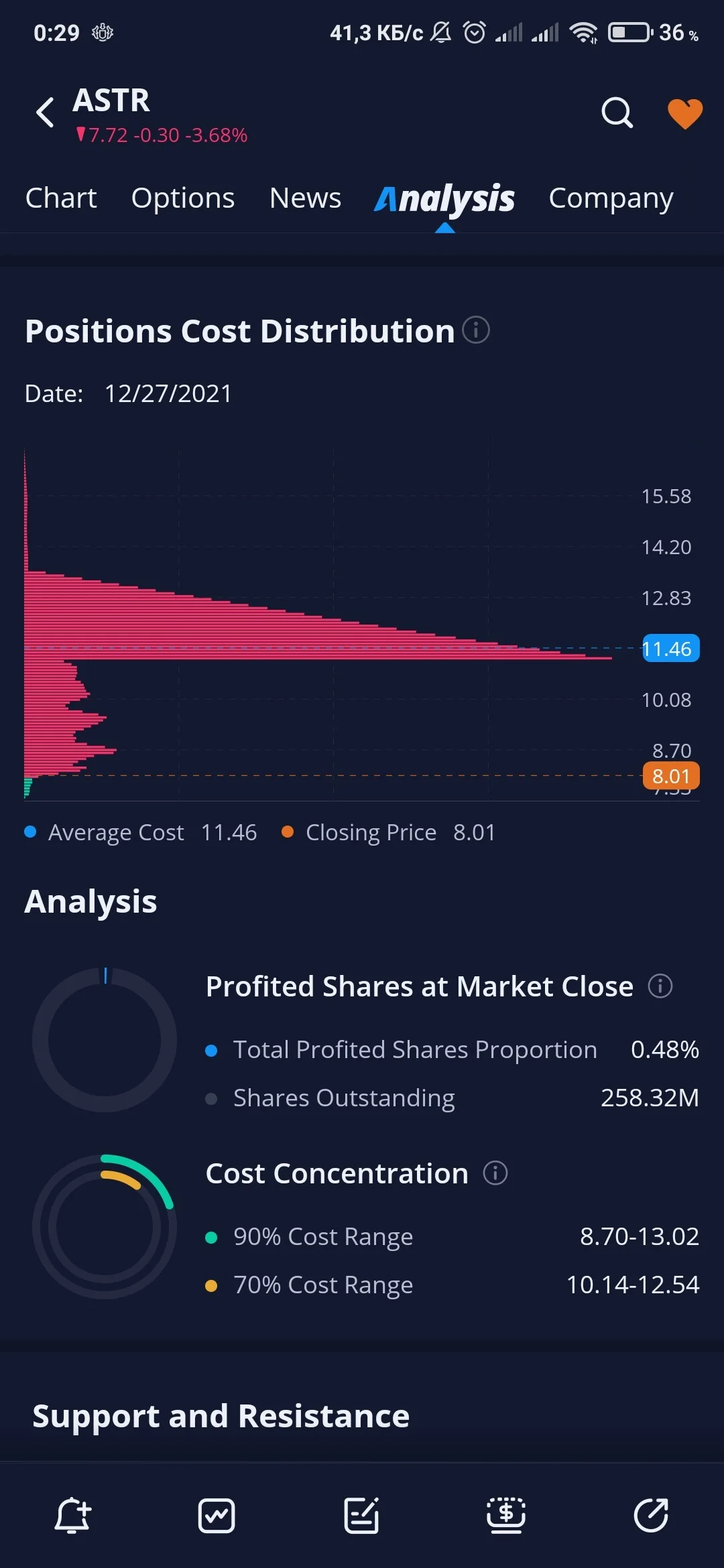Open the add alert bell icon
This screenshot has width=724, height=1568.
click(72, 1516)
